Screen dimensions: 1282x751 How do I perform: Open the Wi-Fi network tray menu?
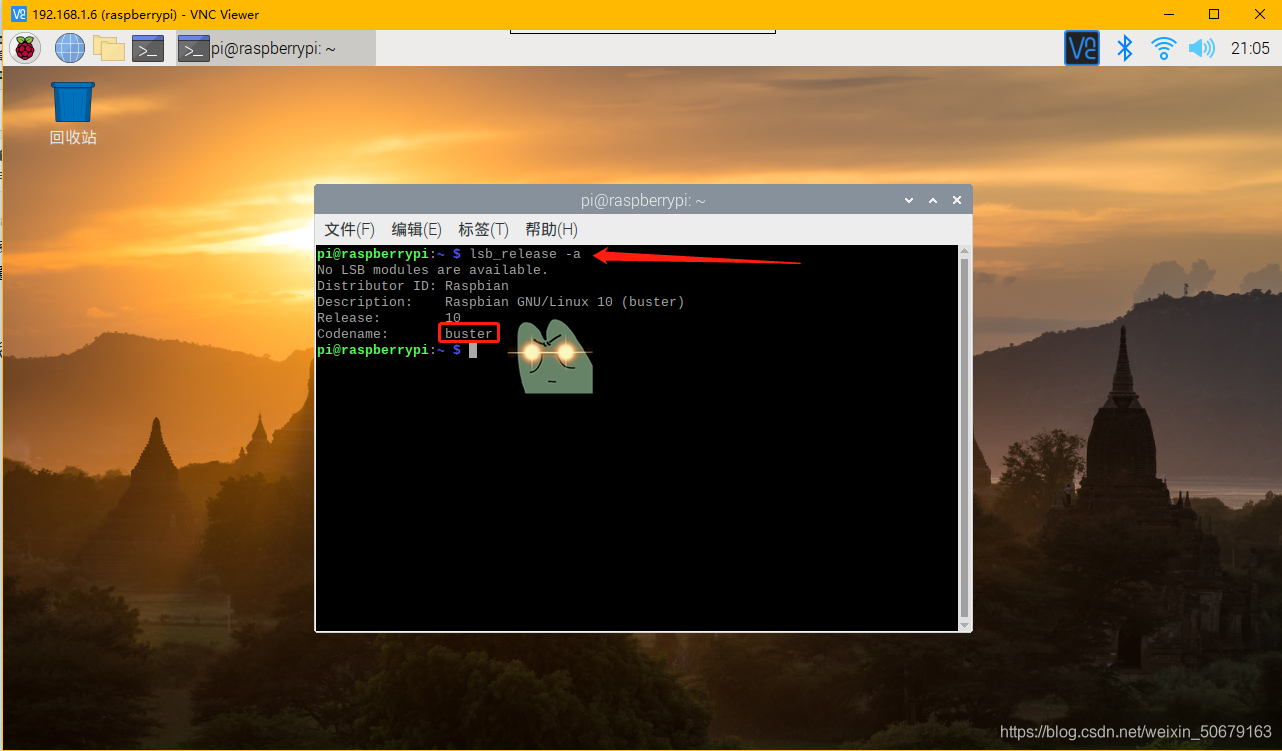click(1163, 48)
